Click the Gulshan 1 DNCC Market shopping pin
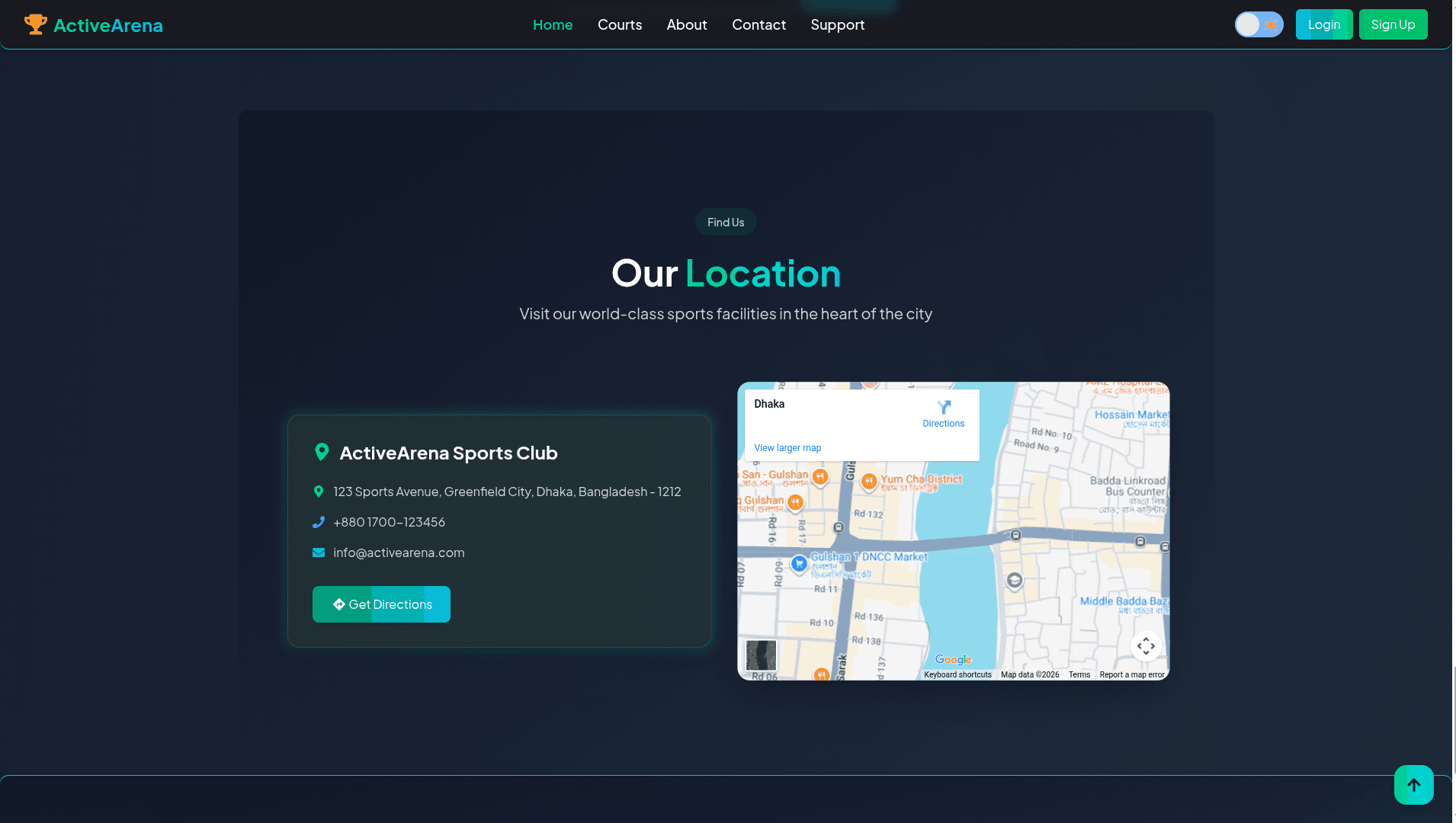The image size is (1456, 823). click(x=799, y=564)
